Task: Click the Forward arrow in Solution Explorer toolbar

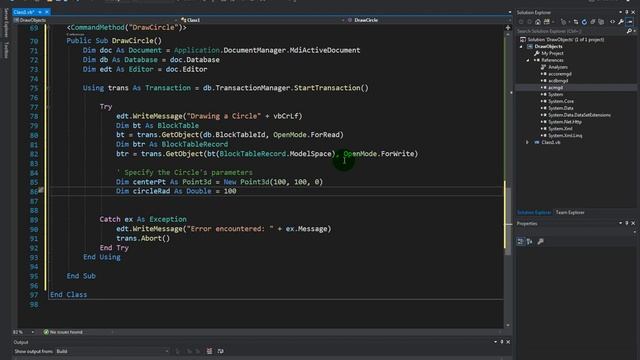Action: click(x=529, y=22)
